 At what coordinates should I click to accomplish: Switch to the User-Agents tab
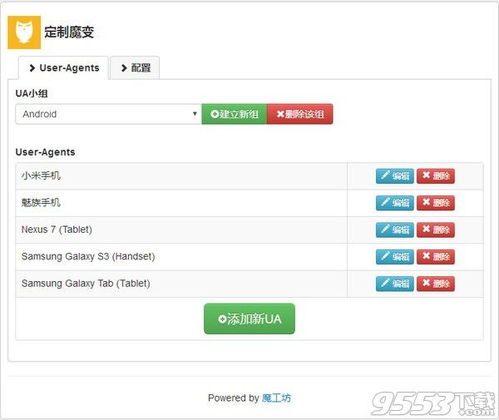coord(63,68)
